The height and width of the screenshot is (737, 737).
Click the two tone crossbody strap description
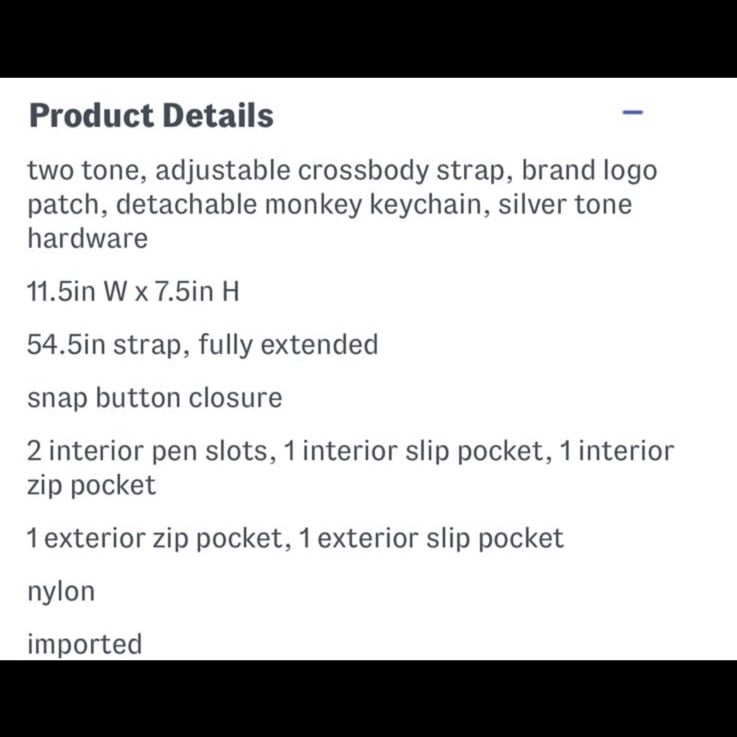[342, 204]
